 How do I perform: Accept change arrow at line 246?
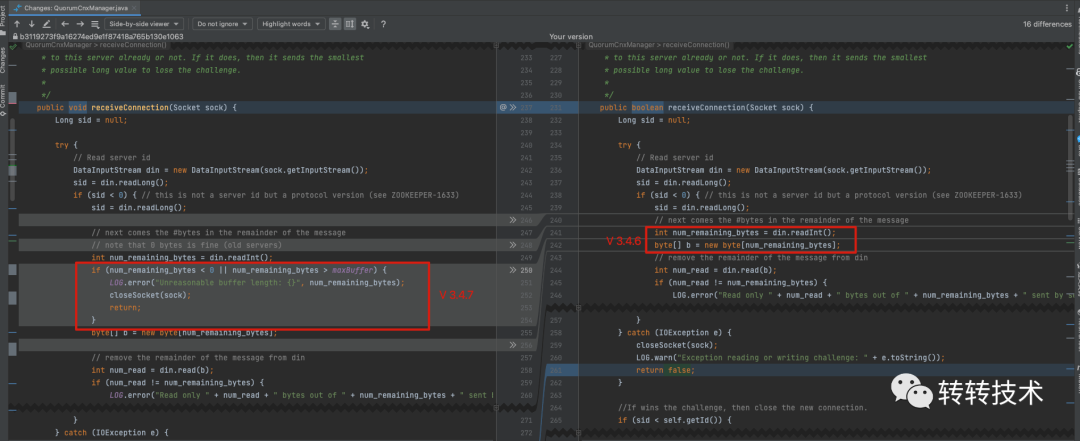click(512, 220)
